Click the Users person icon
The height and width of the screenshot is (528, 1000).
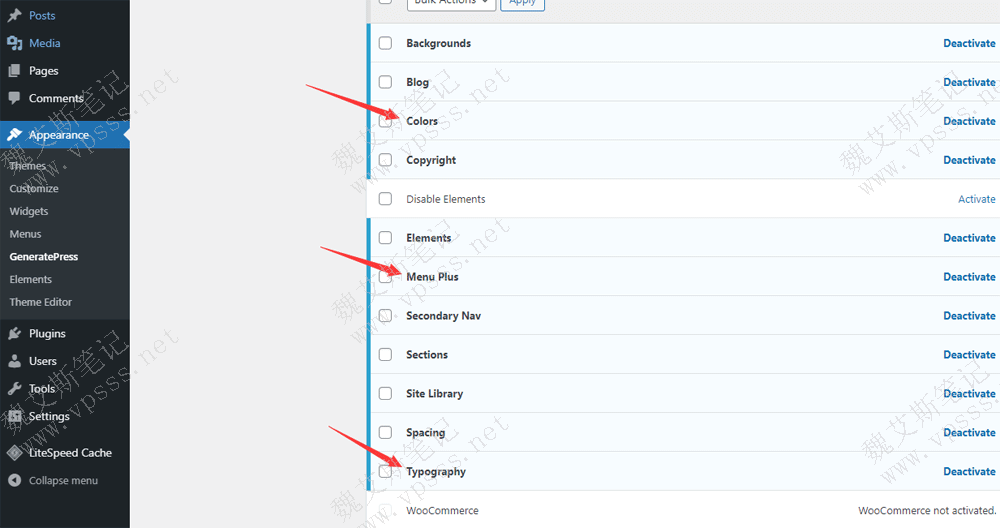(x=14, y=361)
